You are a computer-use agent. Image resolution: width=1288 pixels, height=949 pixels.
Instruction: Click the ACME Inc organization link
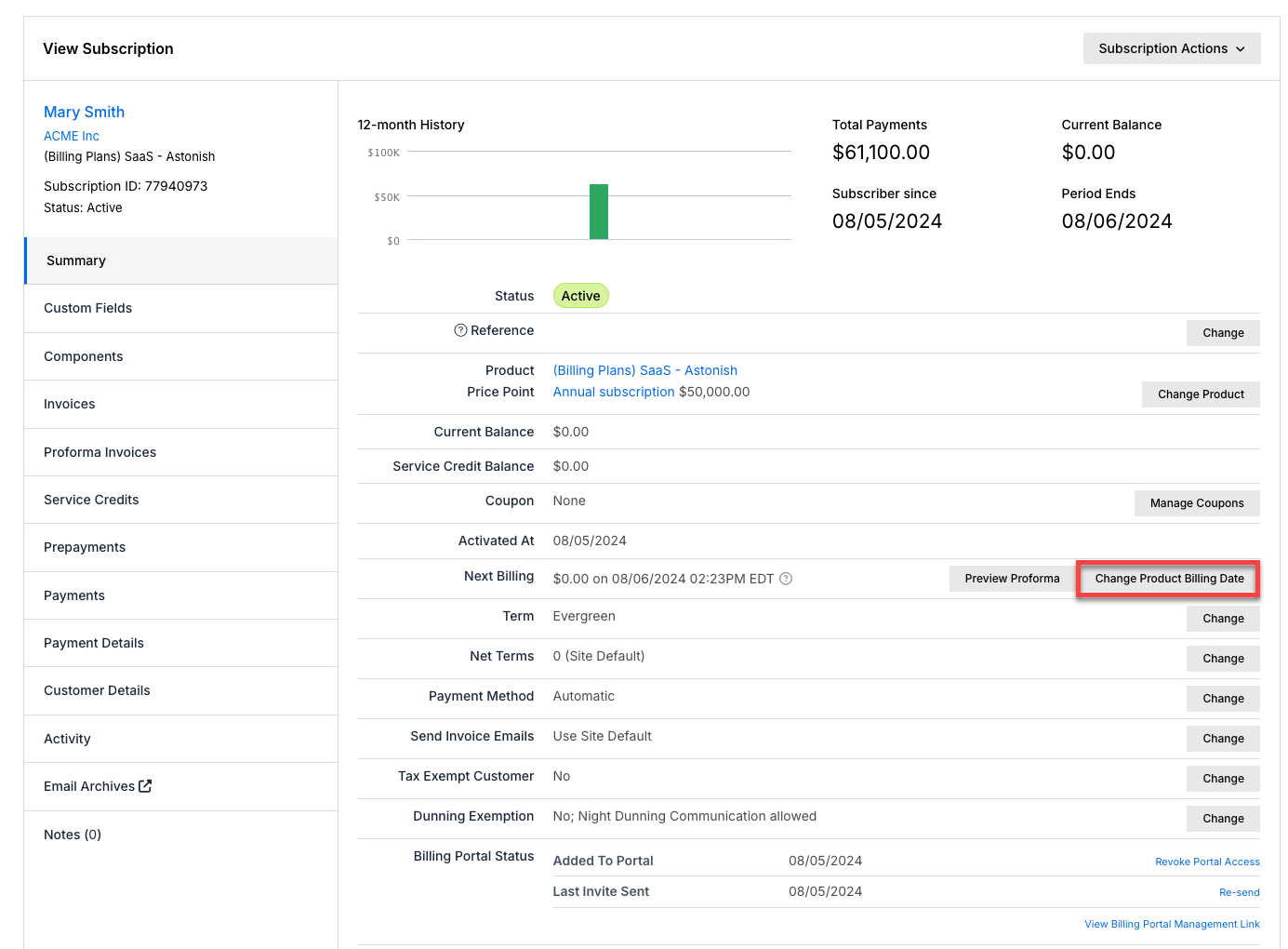[72, 136]
